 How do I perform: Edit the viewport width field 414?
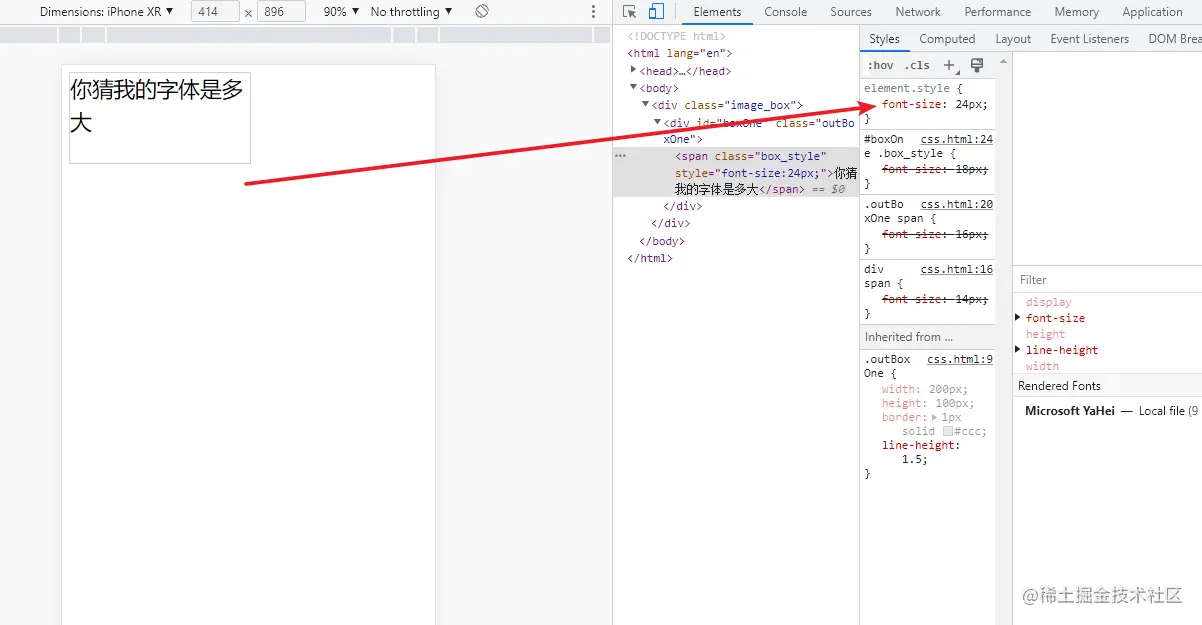click(214, 12)
